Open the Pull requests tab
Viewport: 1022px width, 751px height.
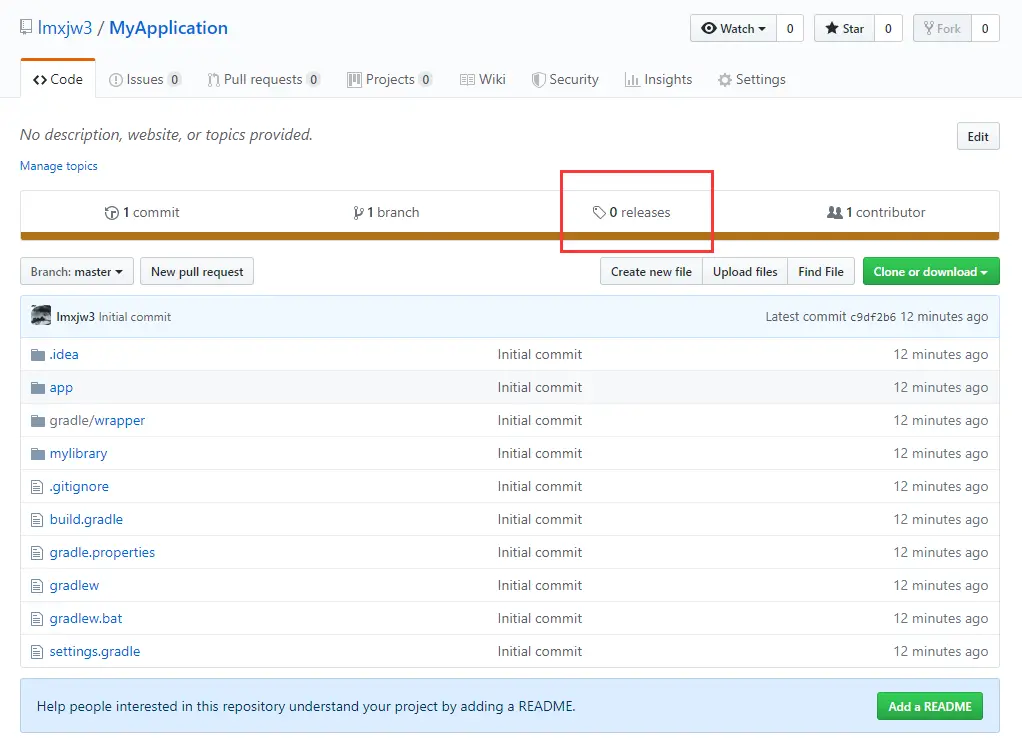coord(263,80)
